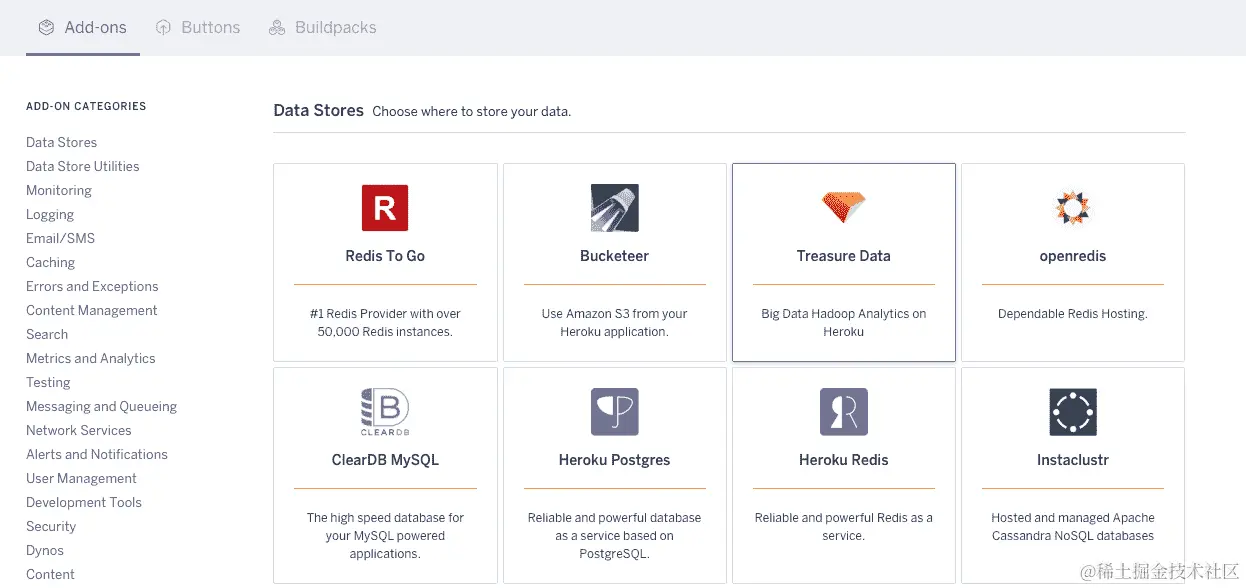
Task: Click the Redis To Go title
Action: (385, 256)
